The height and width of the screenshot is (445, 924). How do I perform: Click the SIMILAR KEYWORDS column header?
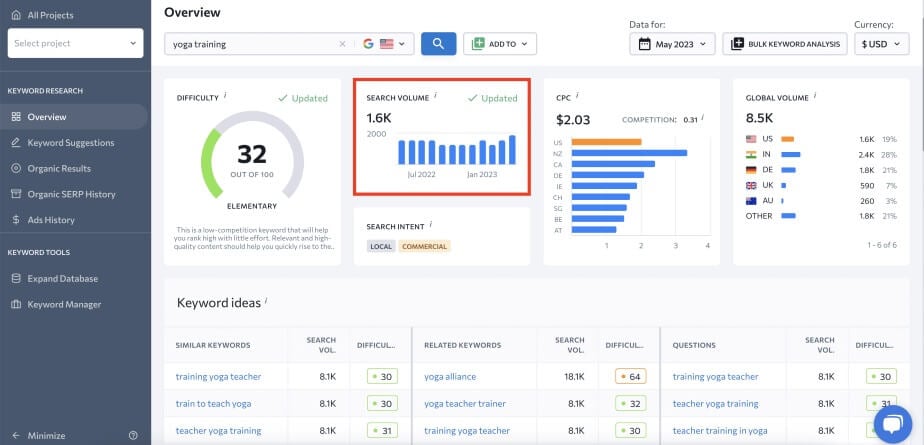tap(213, 345)
